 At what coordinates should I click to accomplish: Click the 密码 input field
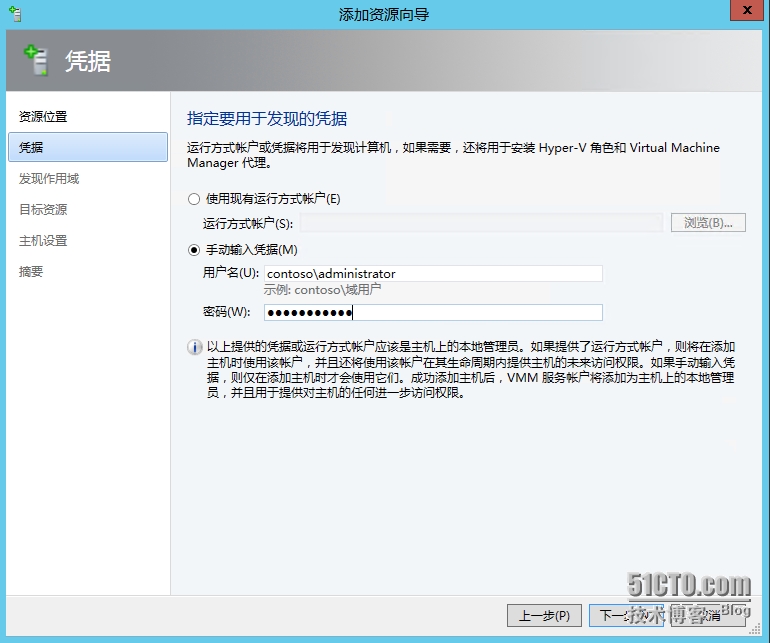click(x=433, y=312)
